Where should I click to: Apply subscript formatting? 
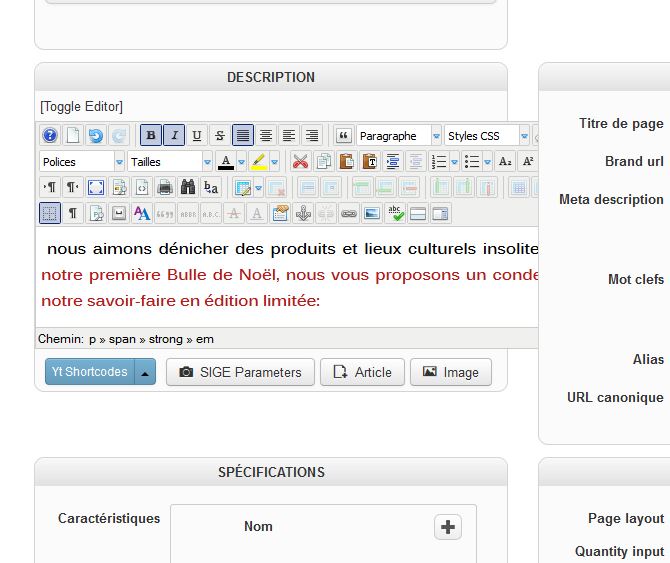click(x=505, y=162)
